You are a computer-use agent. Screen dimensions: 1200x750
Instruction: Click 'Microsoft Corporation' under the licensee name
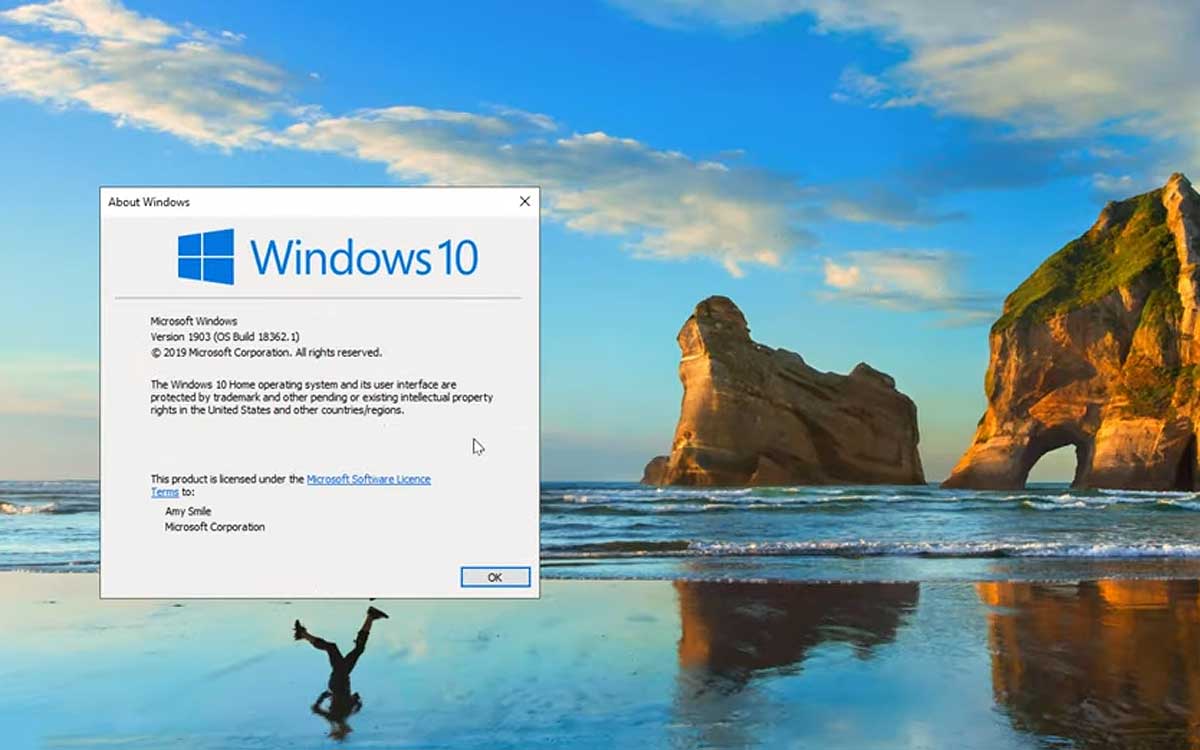point(215,527)
